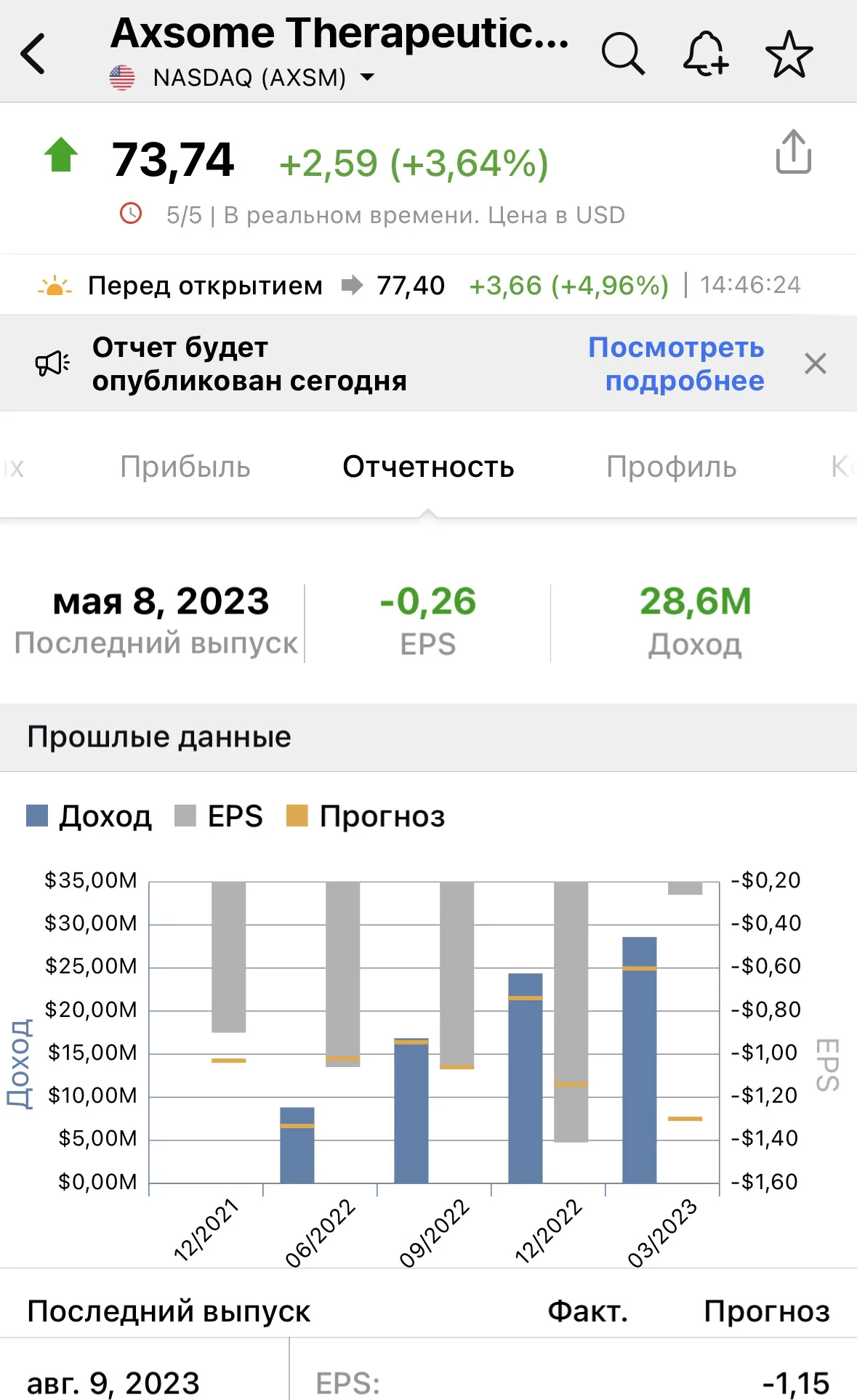Tap the 12/2022 revenue bar

point(526,1078)
